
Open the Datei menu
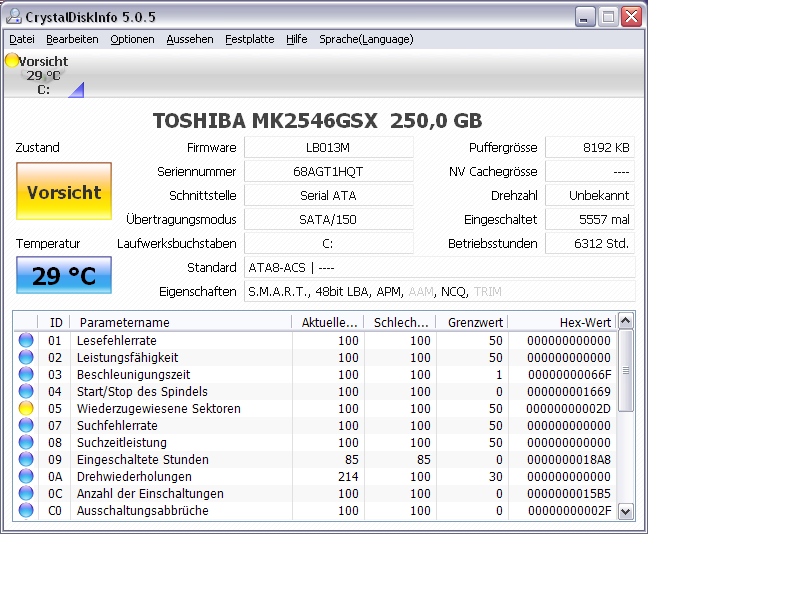pos(22,39)
